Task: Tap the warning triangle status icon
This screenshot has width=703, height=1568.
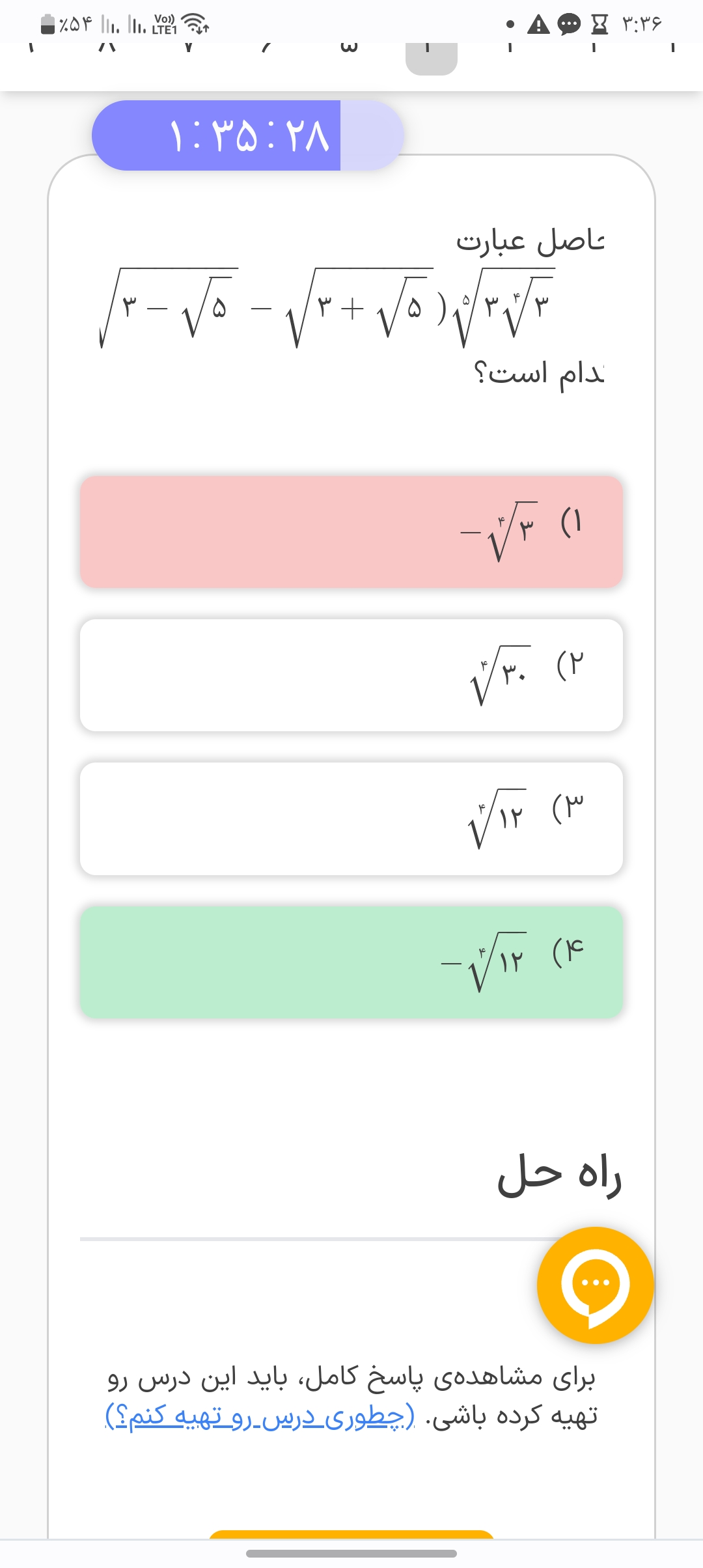Action: (538, 25)
